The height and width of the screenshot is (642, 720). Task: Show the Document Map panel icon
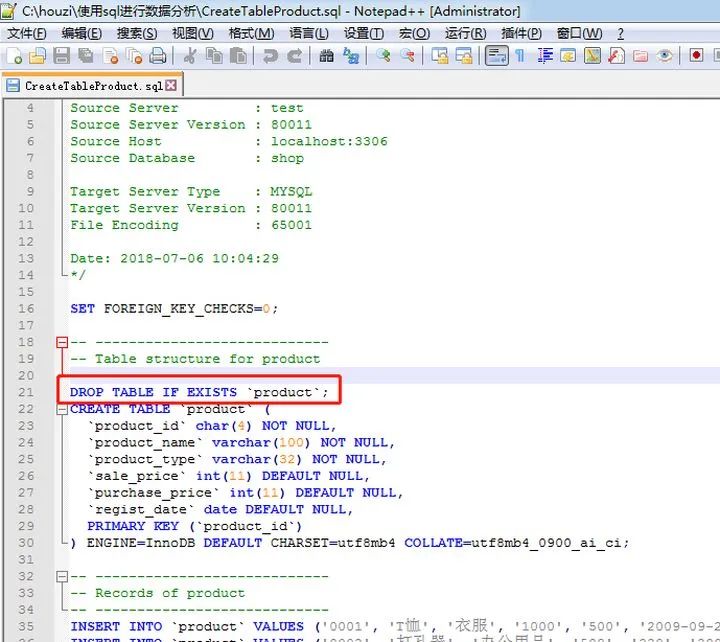[x=592, y=56]
